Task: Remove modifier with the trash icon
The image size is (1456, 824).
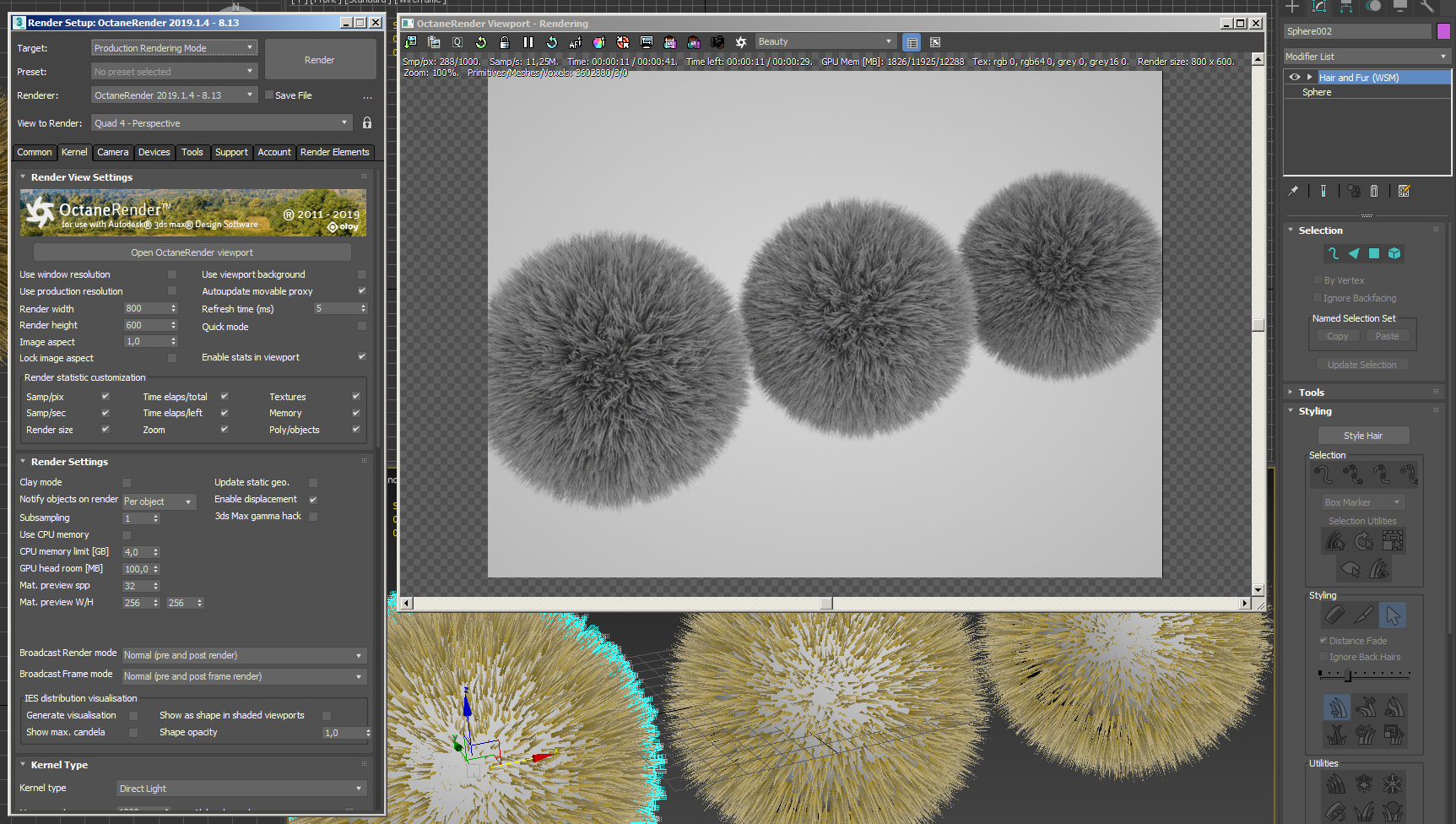Action: coord(1374,191)
